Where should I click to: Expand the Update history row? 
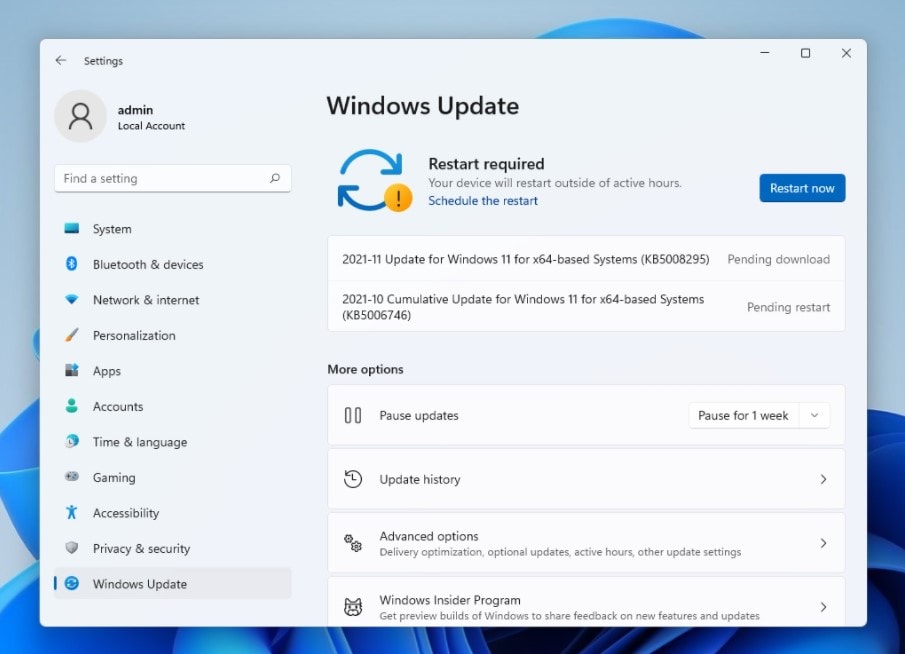click(x=586, y=478)
